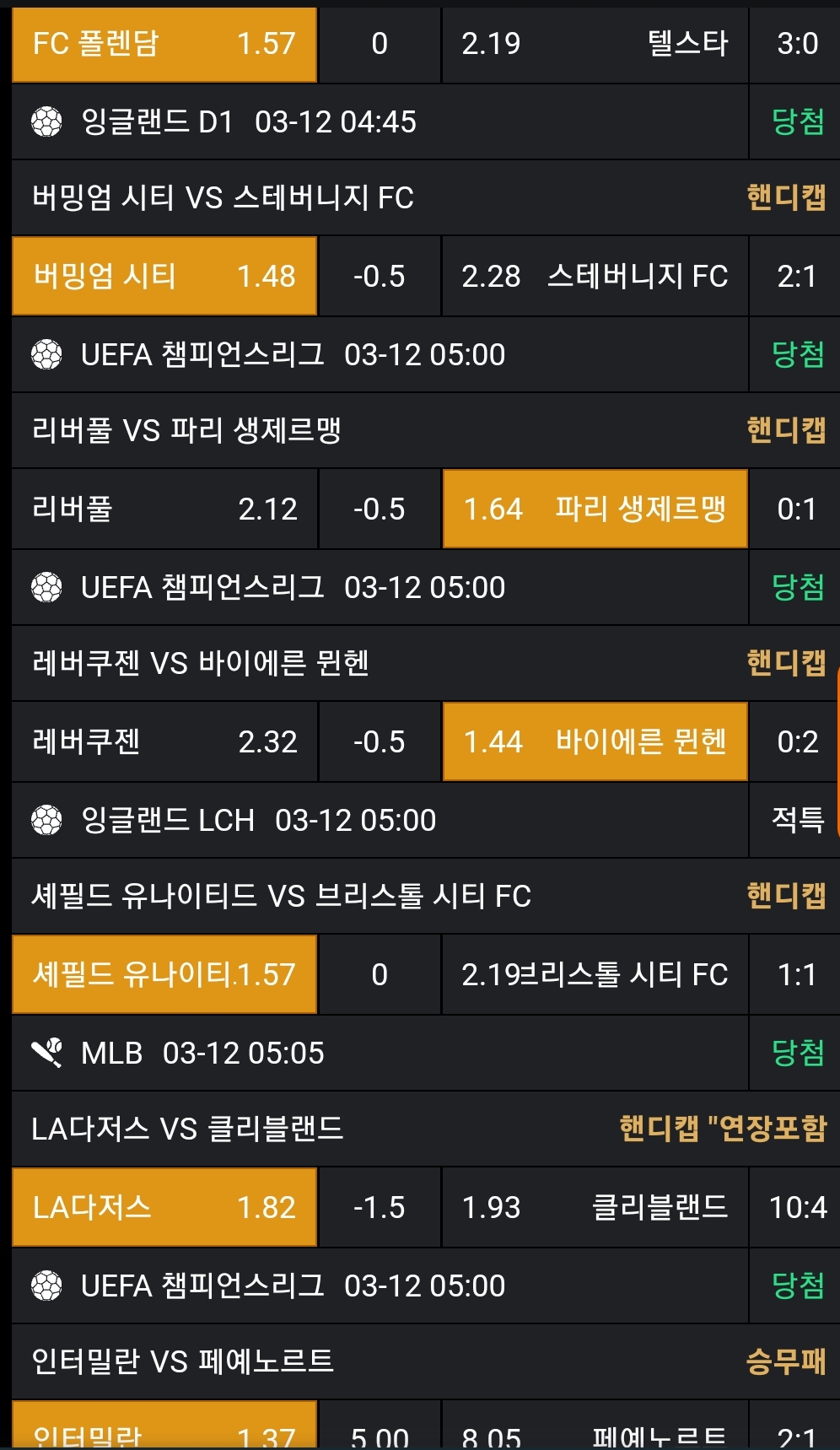Image resolution: width=840 pixels, height=1450 pixels.
Task: Choose 클리블랜드 1.93 odds option
Action: point(595,1207)
